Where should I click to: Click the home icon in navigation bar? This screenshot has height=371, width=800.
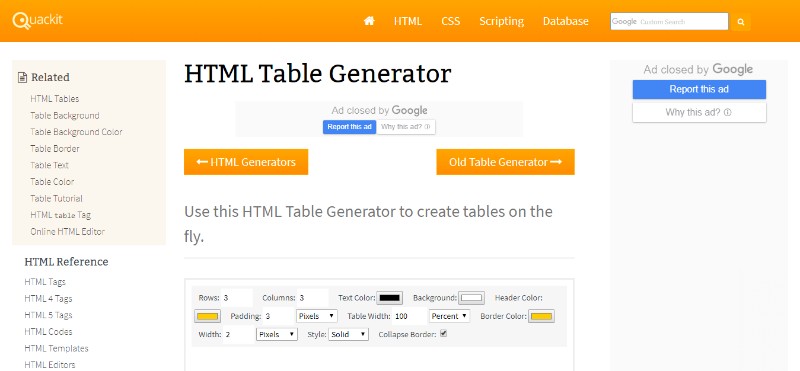(x=369, y=21)
